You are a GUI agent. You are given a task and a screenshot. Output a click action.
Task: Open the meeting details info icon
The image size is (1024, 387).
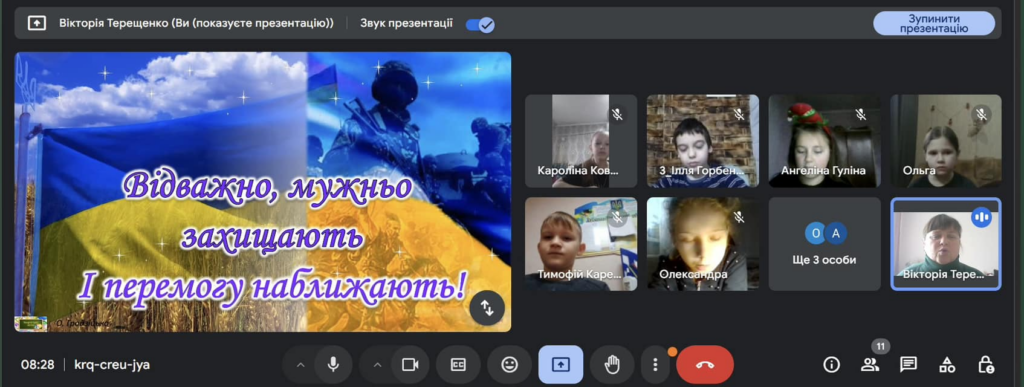[x=831, y=365]
